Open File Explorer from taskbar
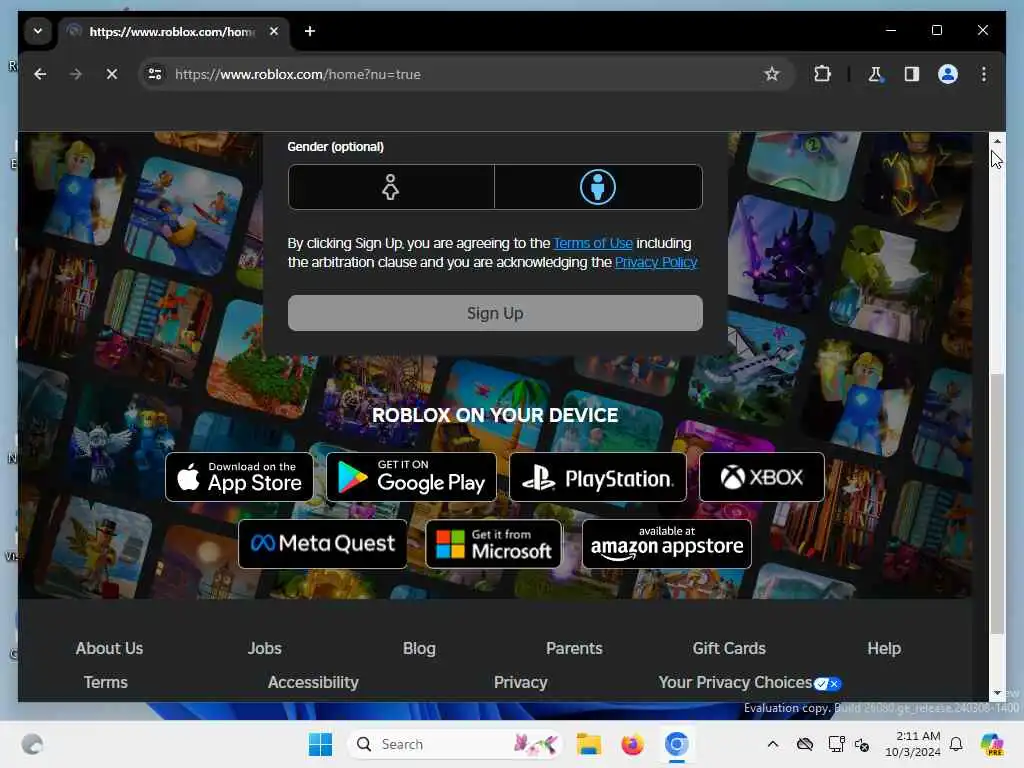This screenshot has height=768, width=1024. click(x=588, y=744)
